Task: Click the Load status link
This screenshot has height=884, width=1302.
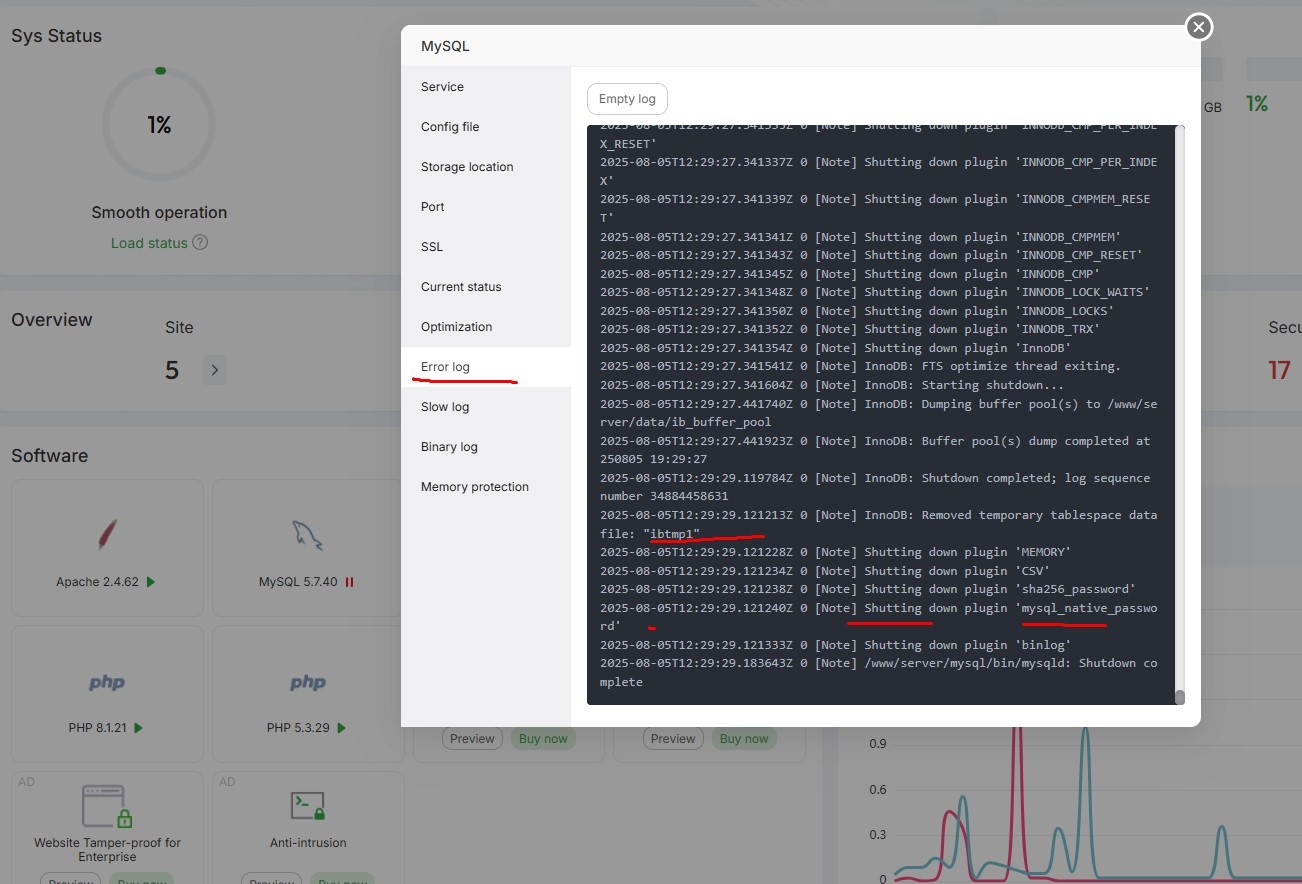Action: coord(149,243)
